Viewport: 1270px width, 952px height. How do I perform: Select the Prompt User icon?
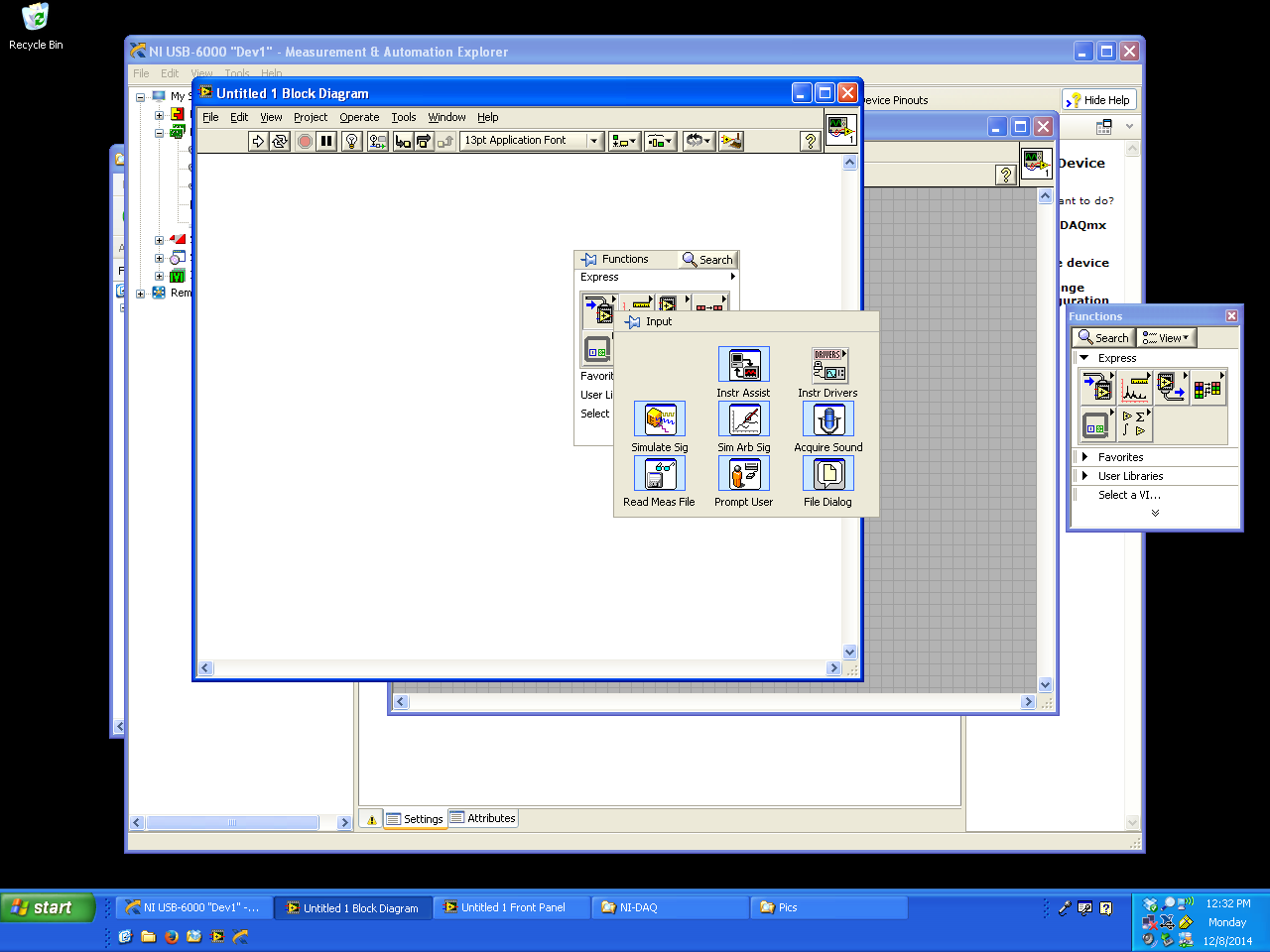coord(743,474)
